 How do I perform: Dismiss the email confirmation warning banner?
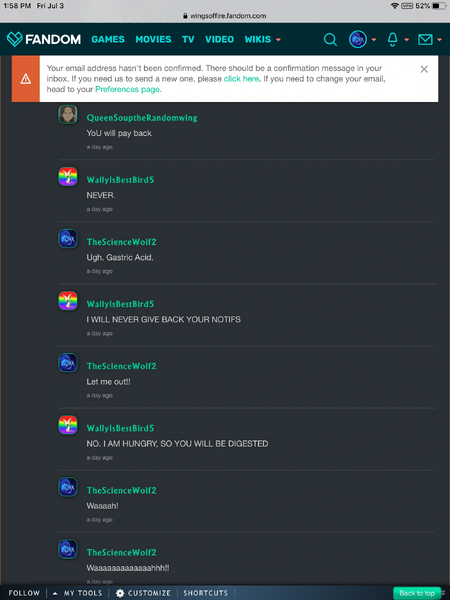click(x=424, y=69)
